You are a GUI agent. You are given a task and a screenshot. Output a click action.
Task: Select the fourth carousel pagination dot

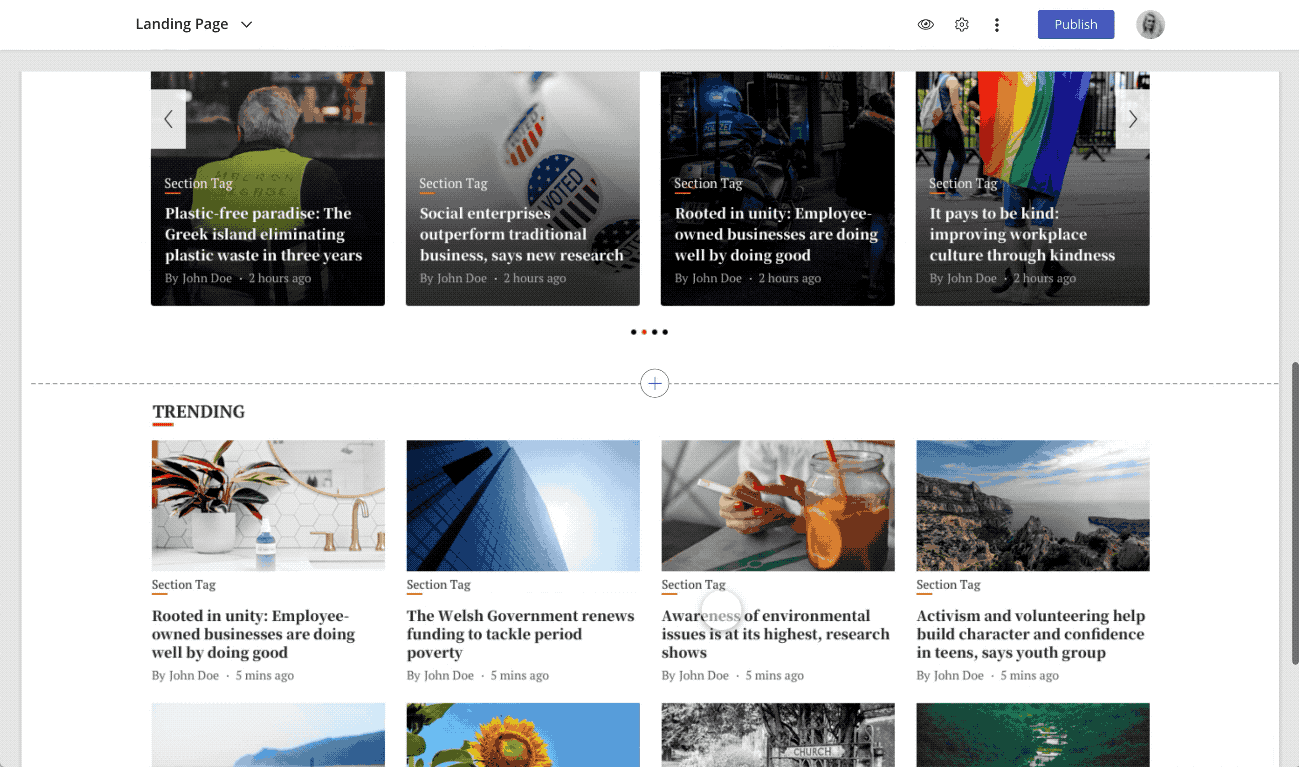[665, 332]
